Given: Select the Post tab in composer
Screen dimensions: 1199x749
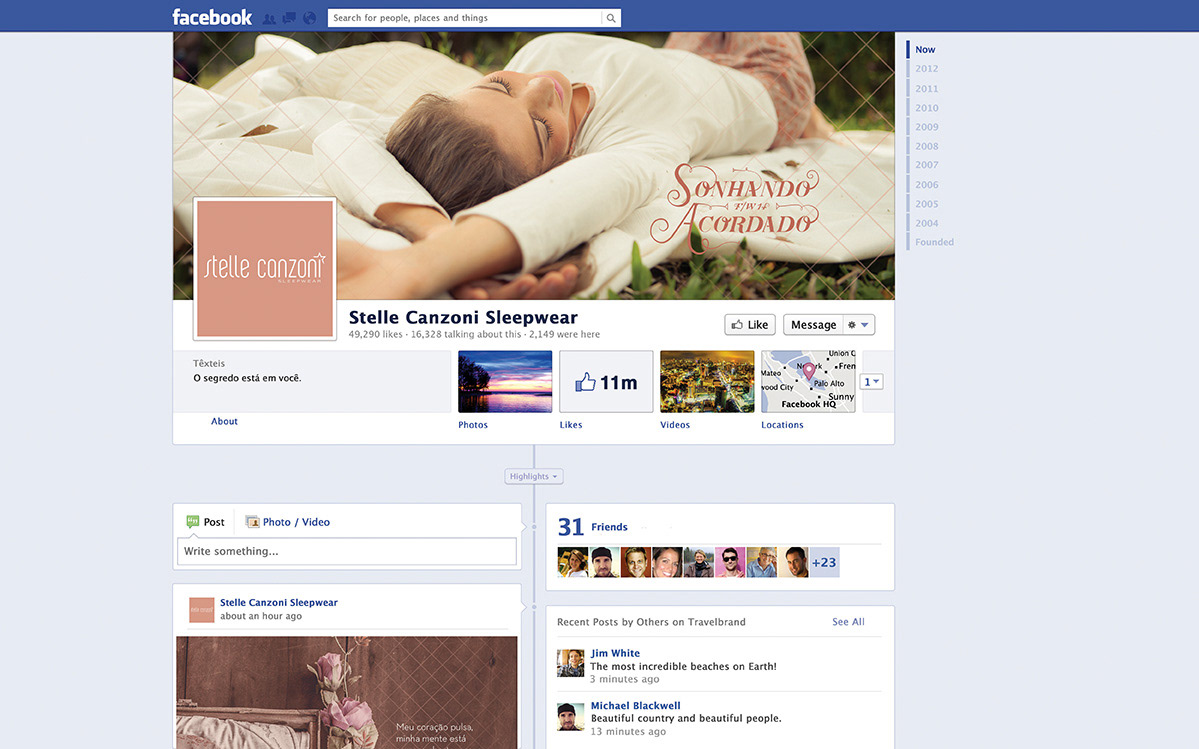Looking at the screenshot, I should (206, 522).
